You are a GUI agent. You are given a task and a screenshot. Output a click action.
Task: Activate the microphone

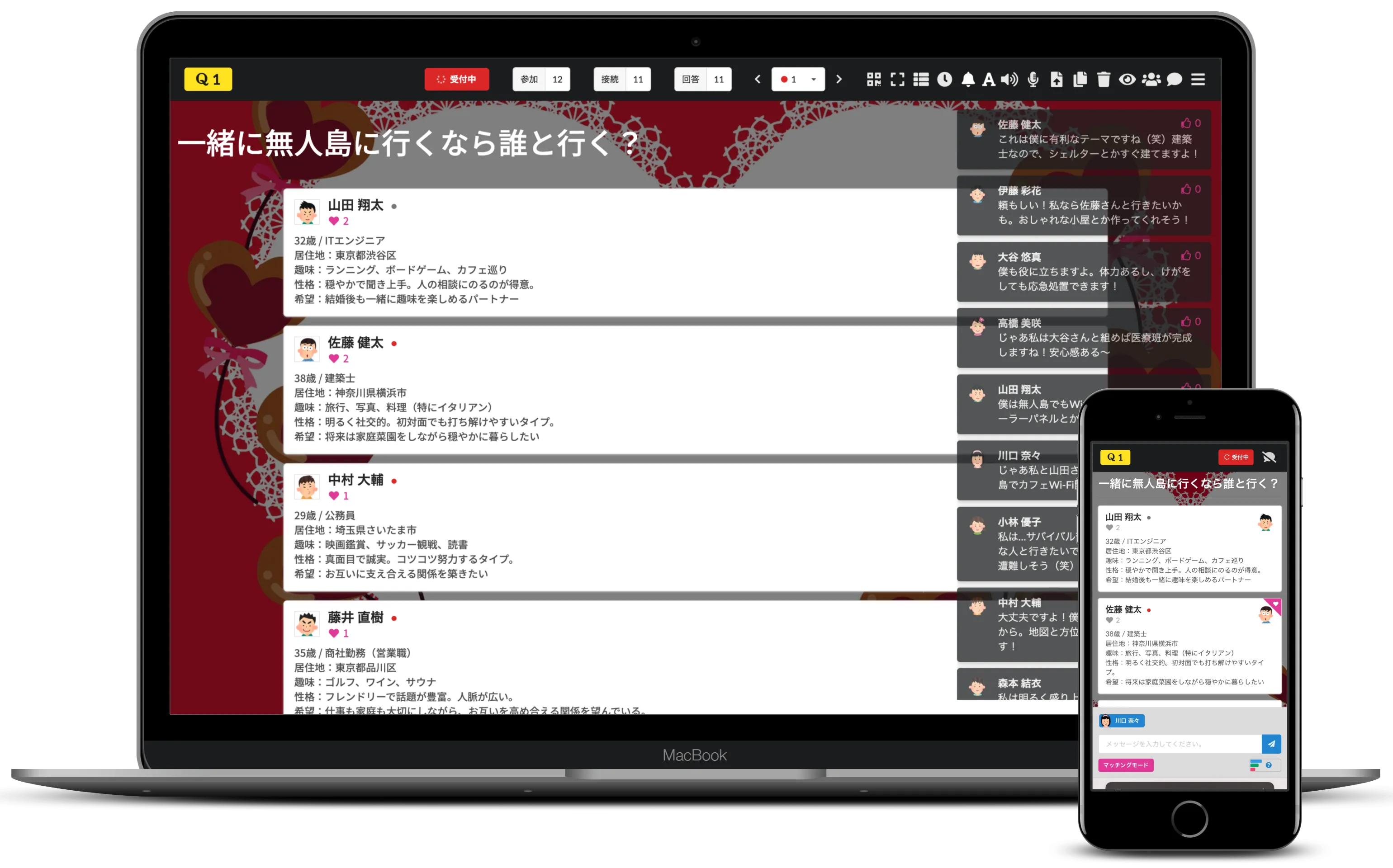point(1033,80)
